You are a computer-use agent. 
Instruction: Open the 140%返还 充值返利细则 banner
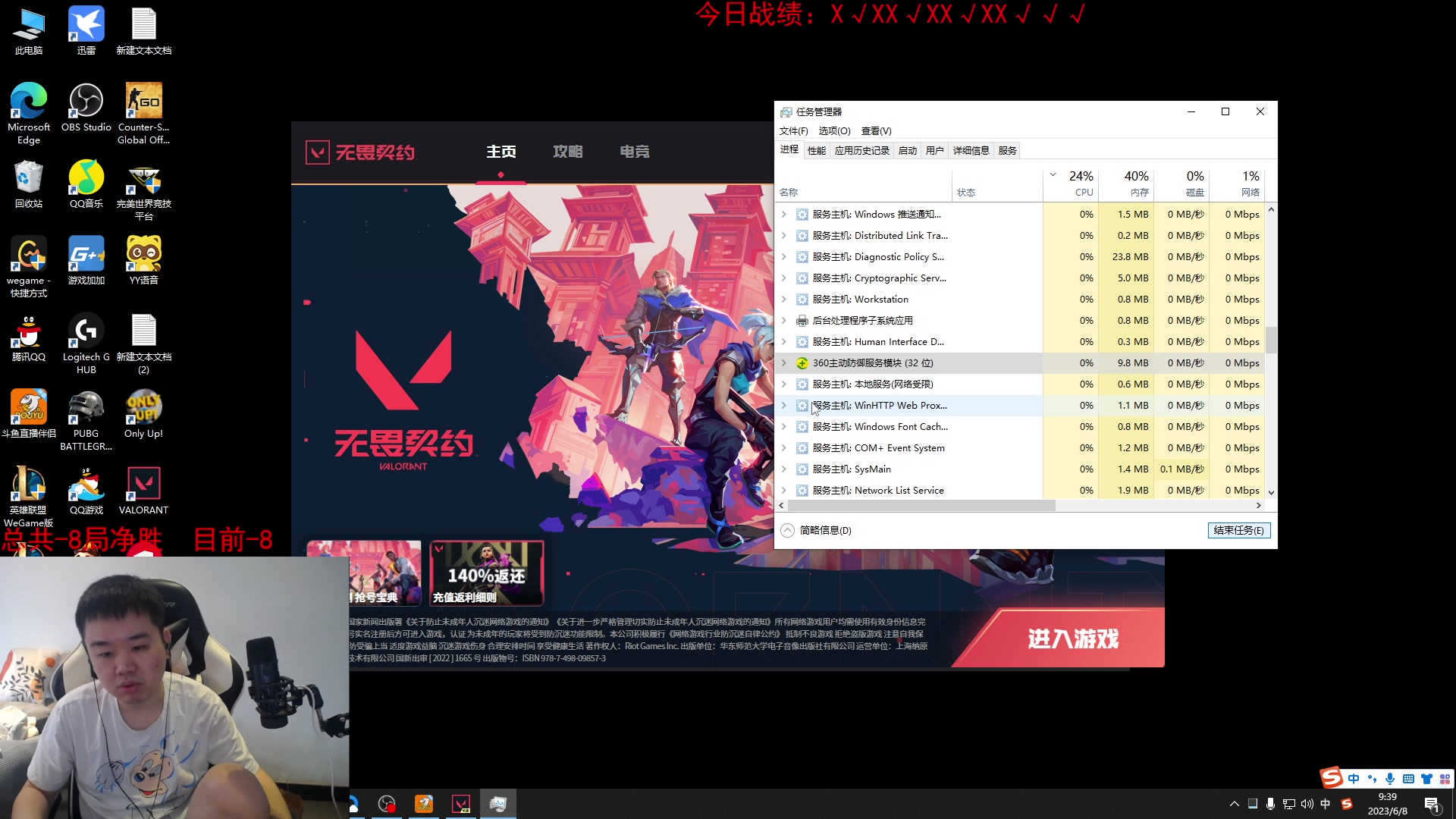[487, 573]
